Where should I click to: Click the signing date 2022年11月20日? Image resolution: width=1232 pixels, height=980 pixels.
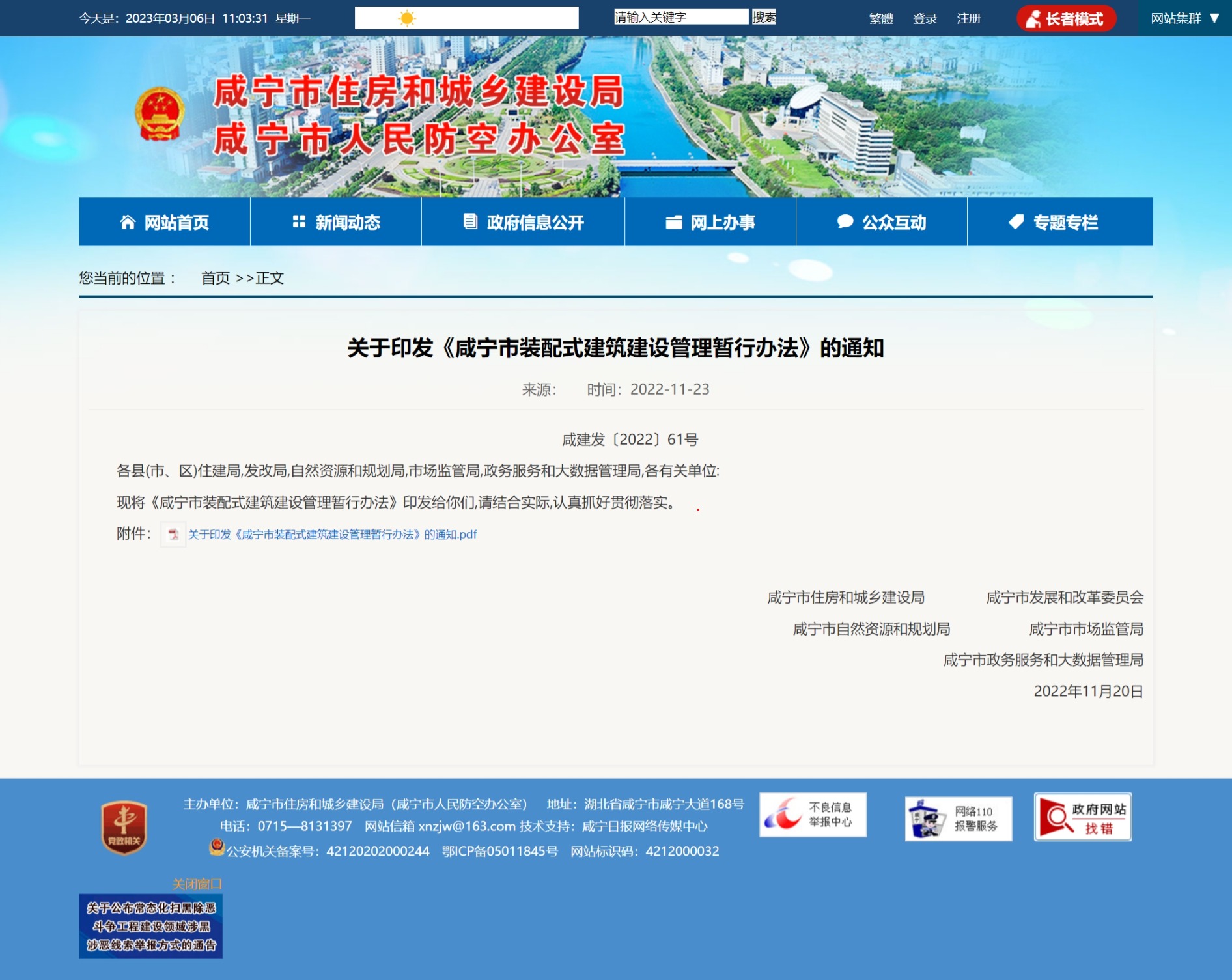click(x=1089, y=692)
